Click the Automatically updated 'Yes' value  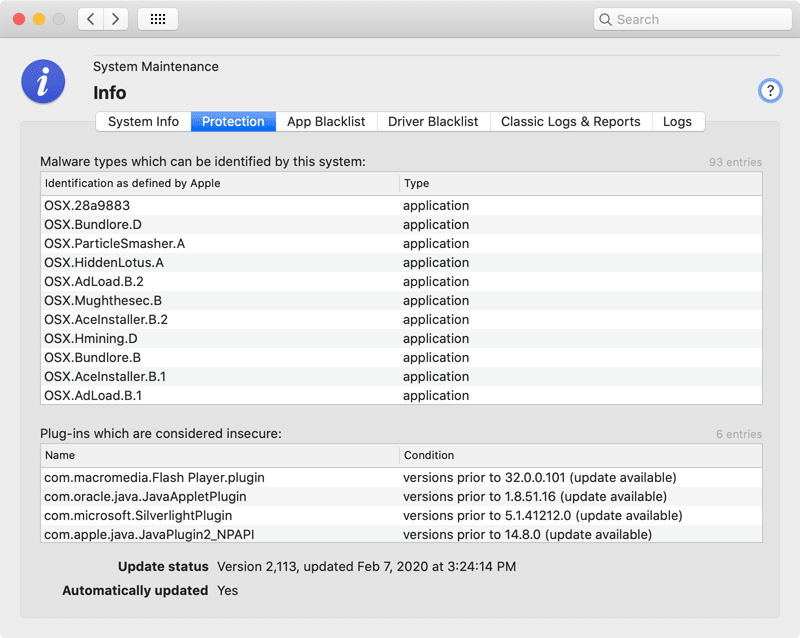(x=228, y=591)
